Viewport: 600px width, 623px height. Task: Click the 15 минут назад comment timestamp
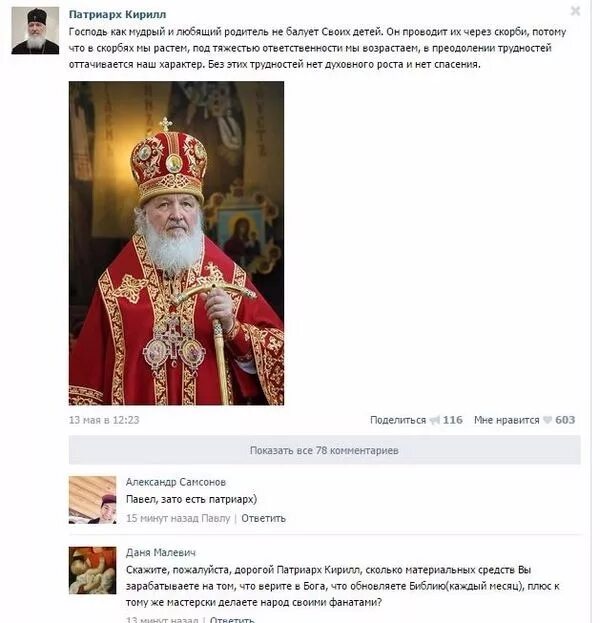coord(162,519)
